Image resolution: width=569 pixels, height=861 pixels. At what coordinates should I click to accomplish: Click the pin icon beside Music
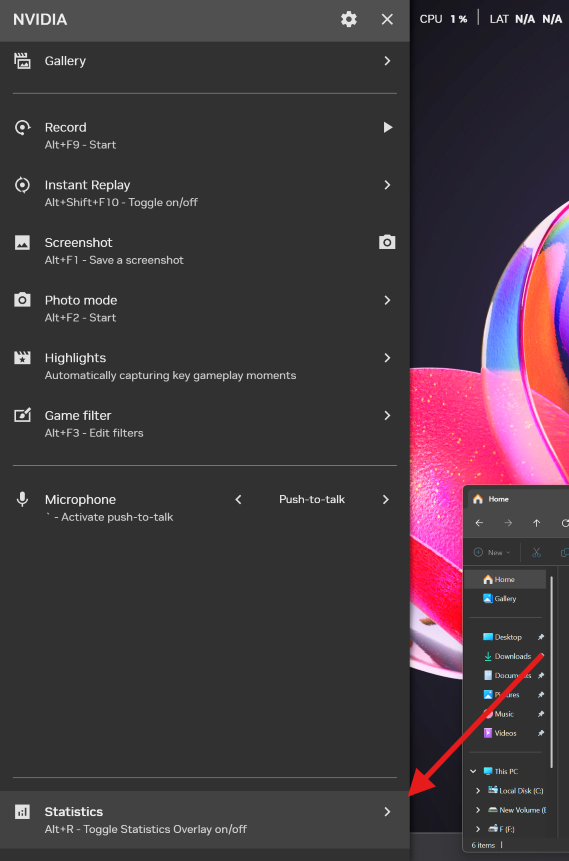(541, 714)
